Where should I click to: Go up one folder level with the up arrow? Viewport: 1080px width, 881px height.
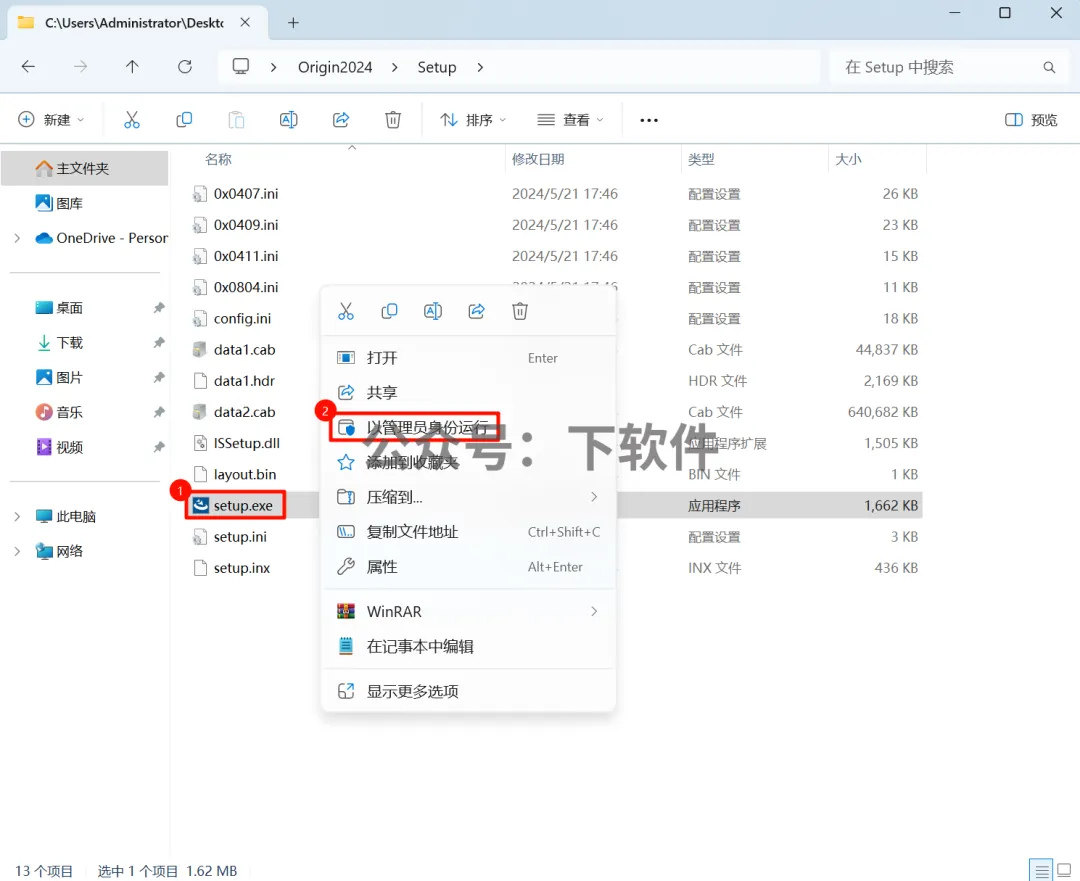tap(132, 67)
